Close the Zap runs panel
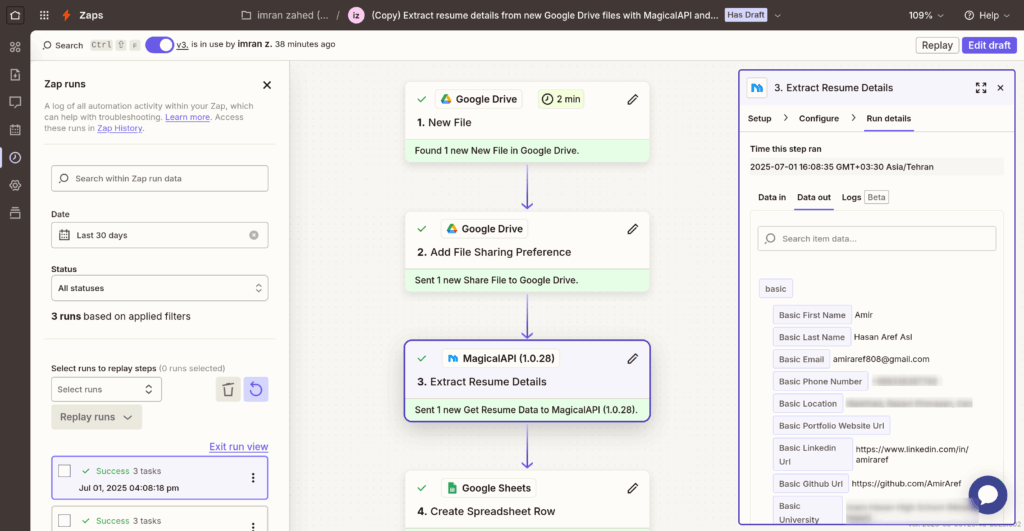The image size is (1024, 531). [x=266, y=85]
